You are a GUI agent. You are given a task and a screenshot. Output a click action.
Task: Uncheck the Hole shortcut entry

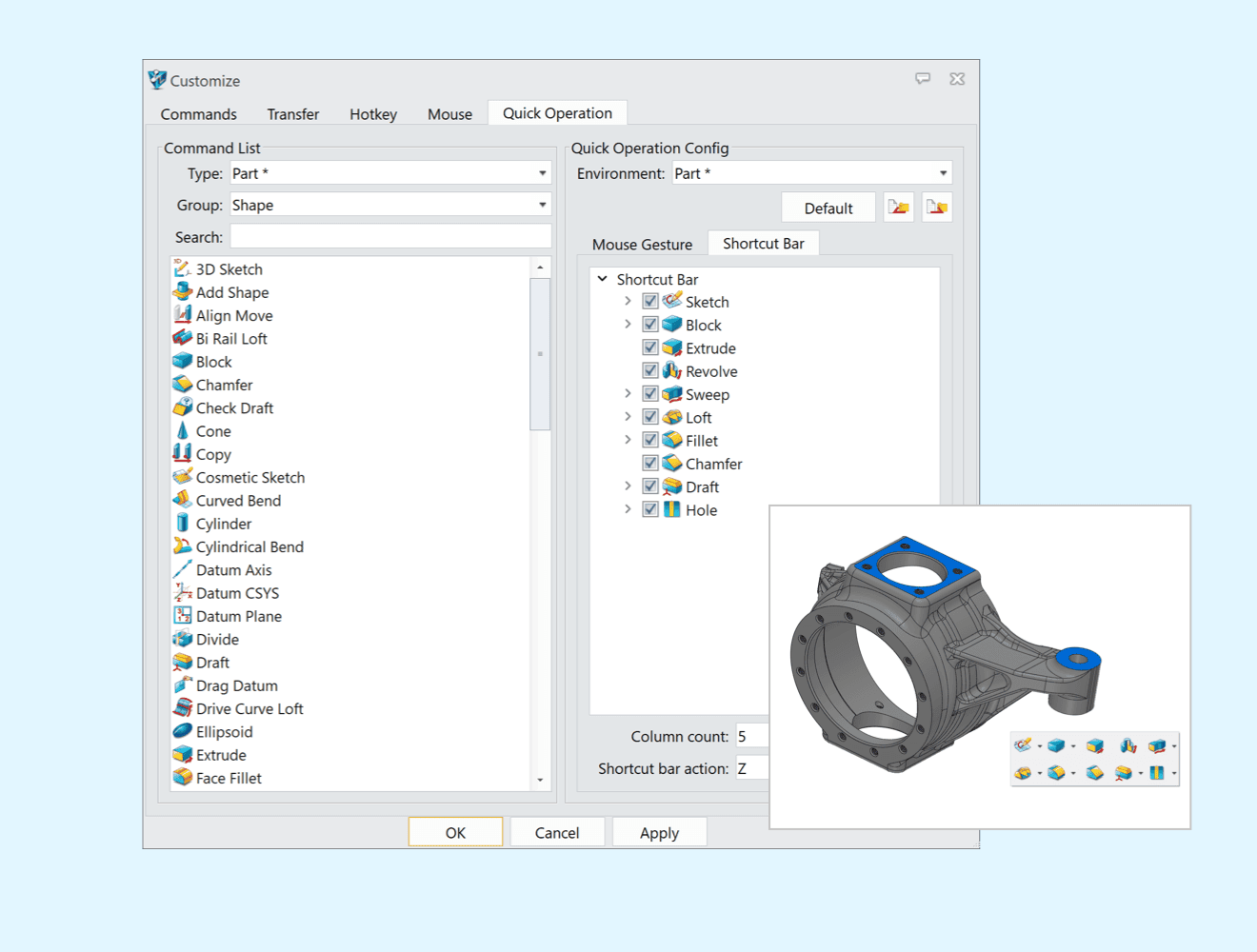[x=649, y=509]
